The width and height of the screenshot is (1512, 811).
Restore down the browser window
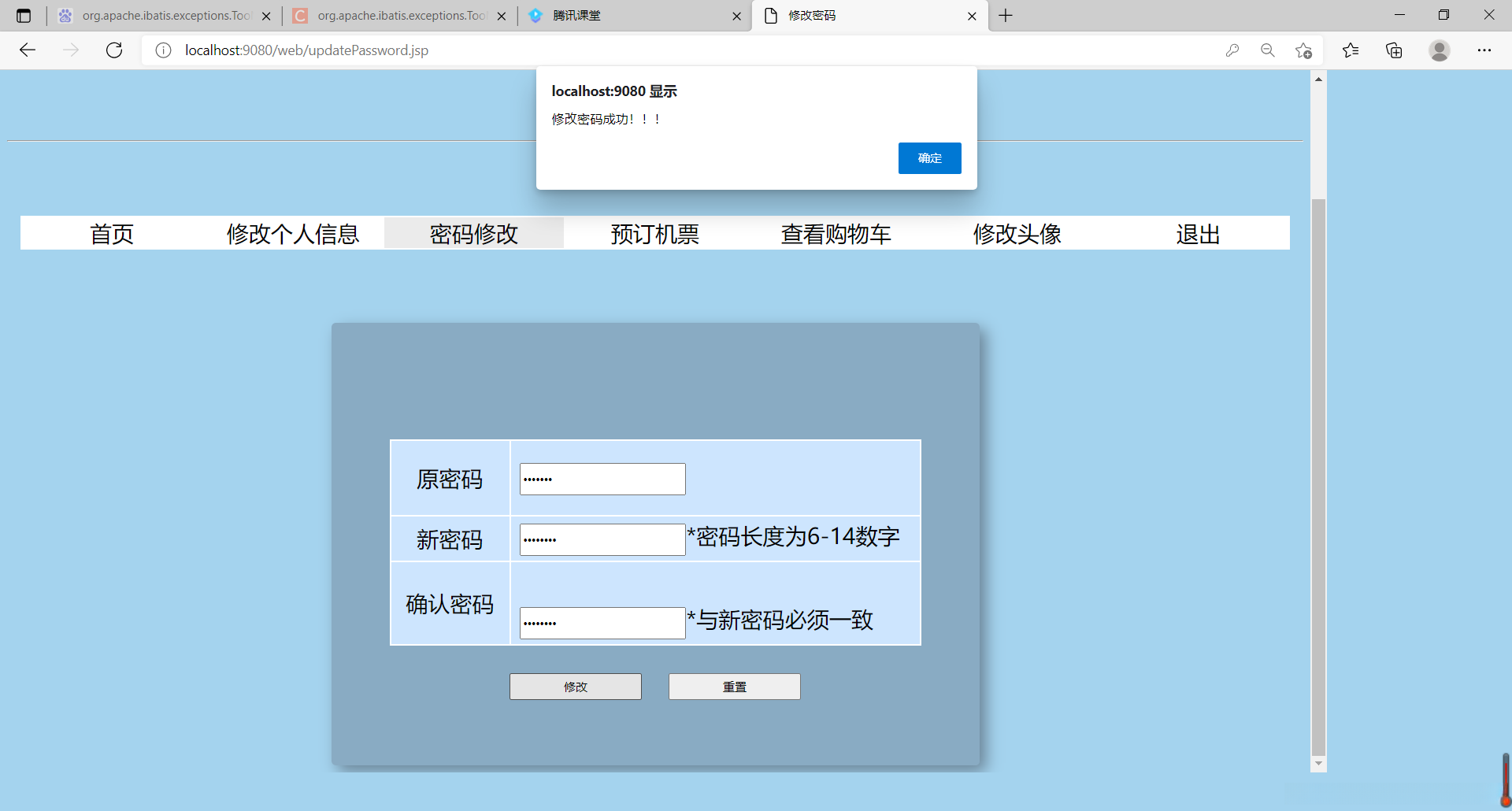coord(1443,15)
